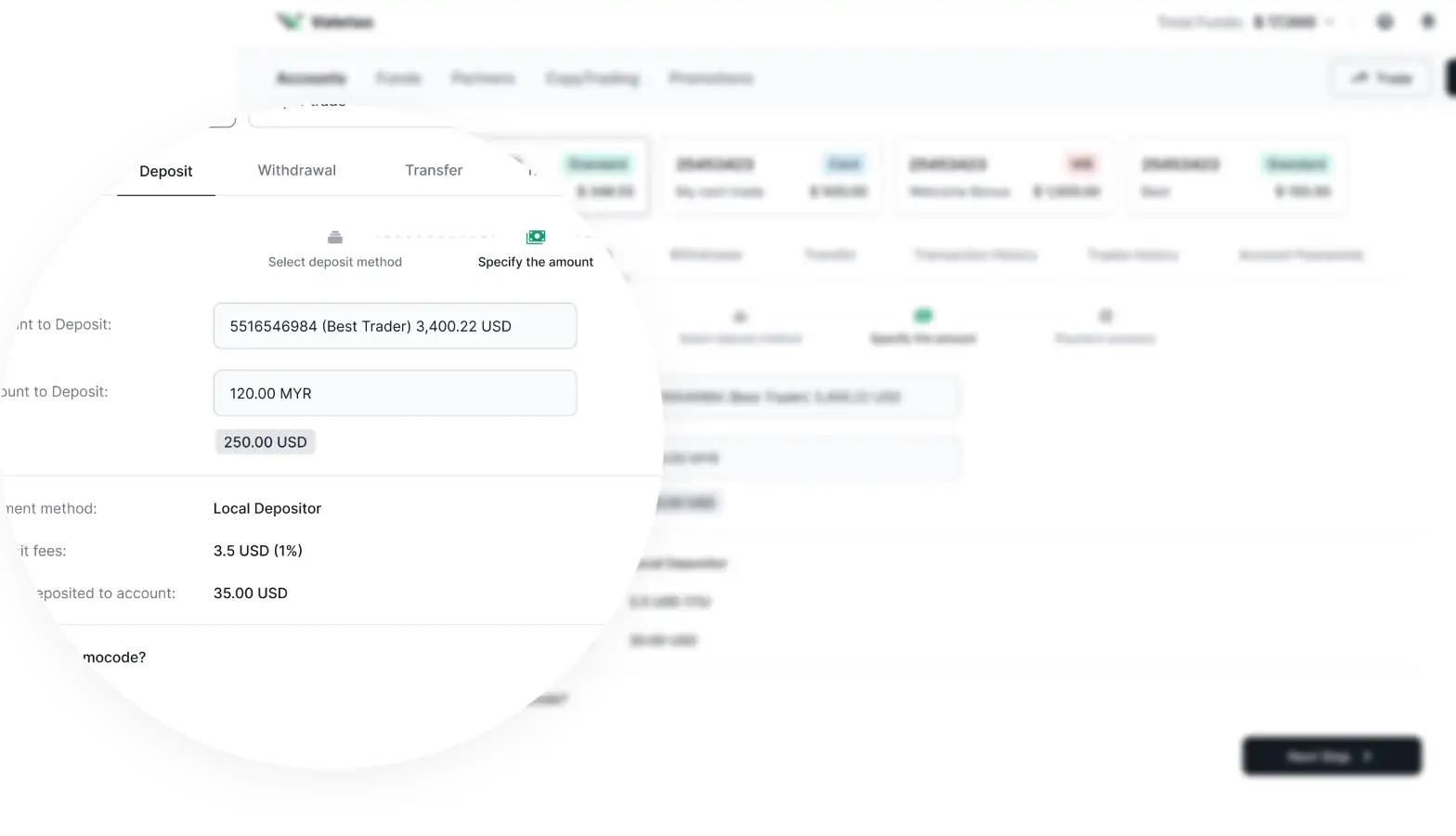1456x836 pixels.
Task: Click the Select deposit method step icon
Action: click(335, 238)
